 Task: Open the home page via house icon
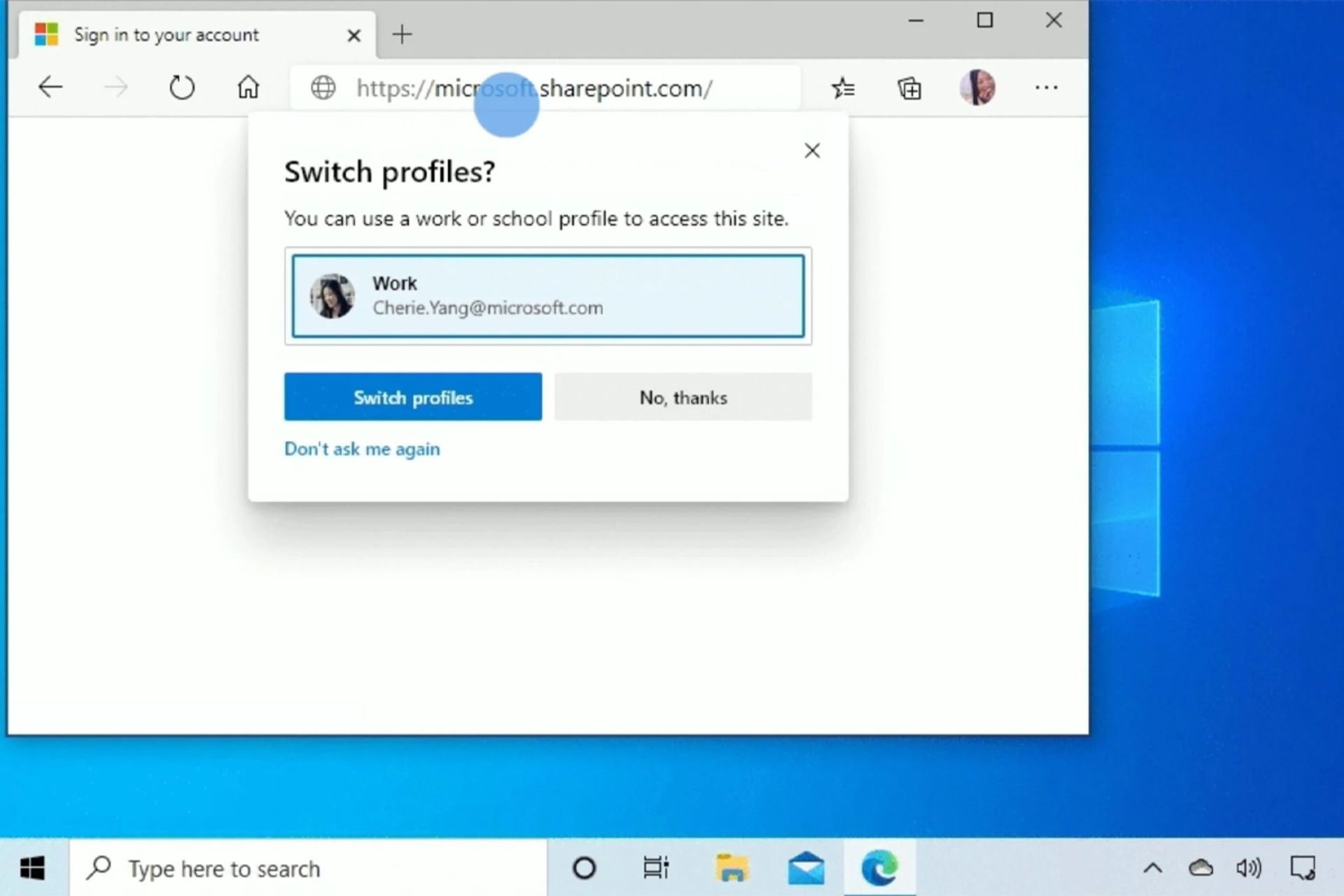coord(248,87)
